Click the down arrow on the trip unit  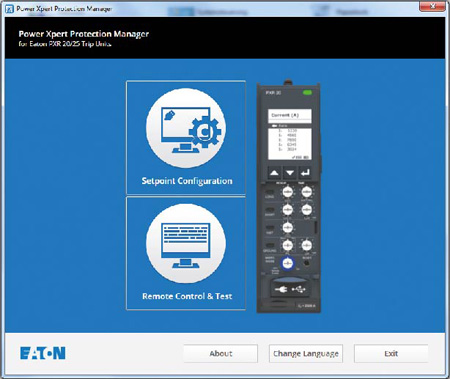pyautogui.click(x=290, y=173)
